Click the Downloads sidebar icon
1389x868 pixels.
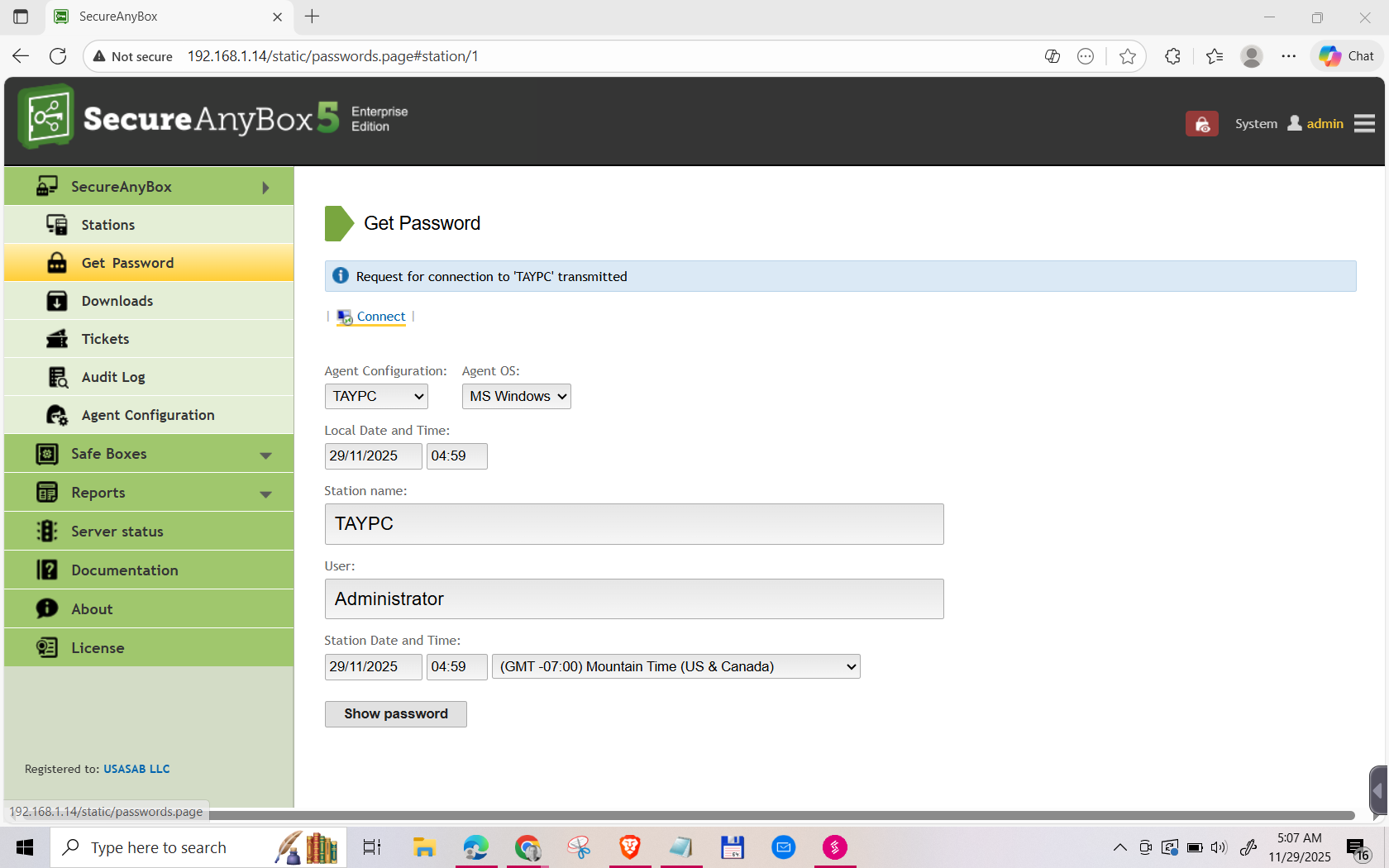click(x=56, y=301)
